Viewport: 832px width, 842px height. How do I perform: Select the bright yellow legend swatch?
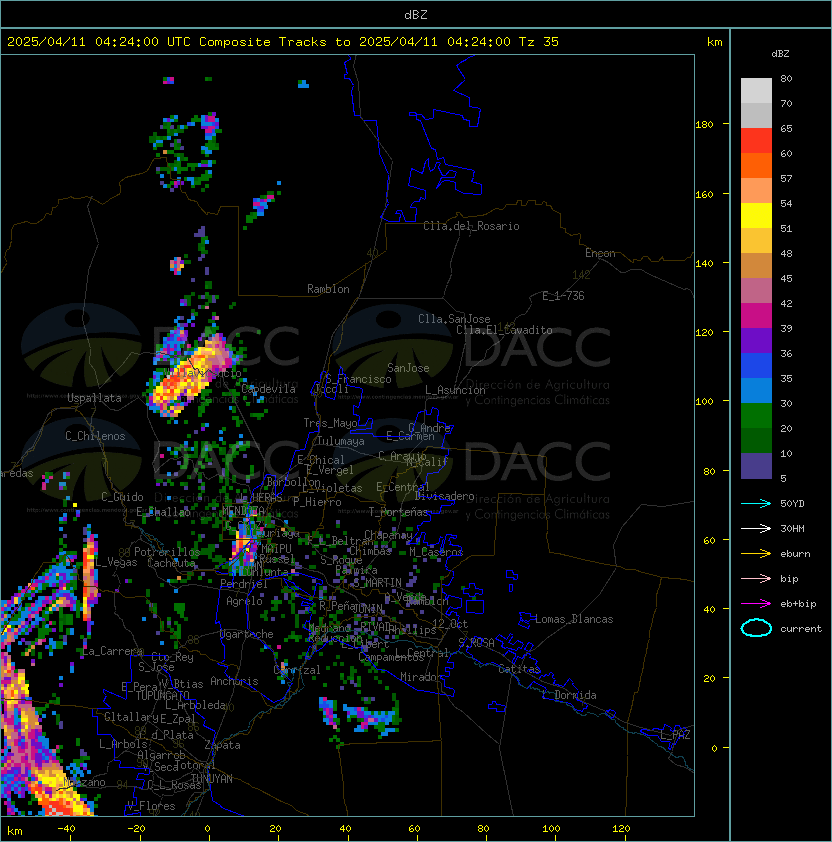pos(756,216)
